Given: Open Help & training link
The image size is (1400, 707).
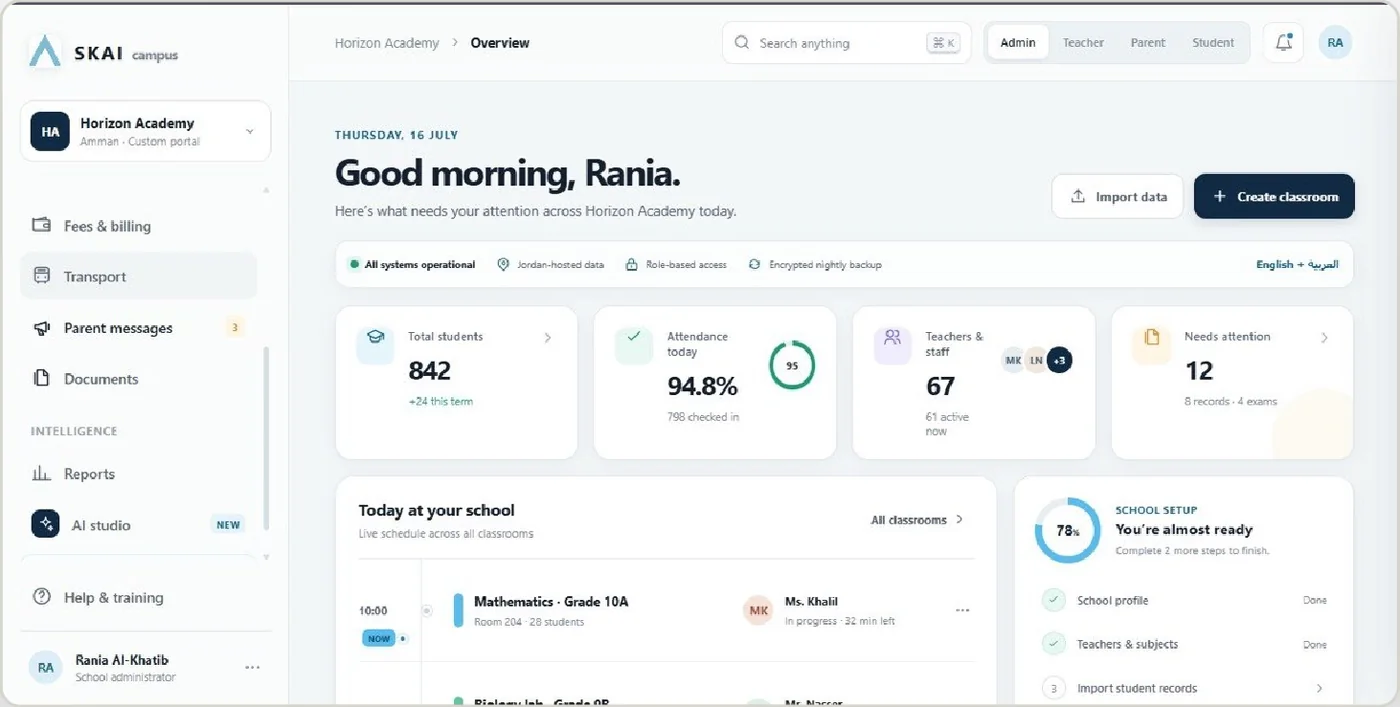Looking at the screenshot, I should click(113, 598).
